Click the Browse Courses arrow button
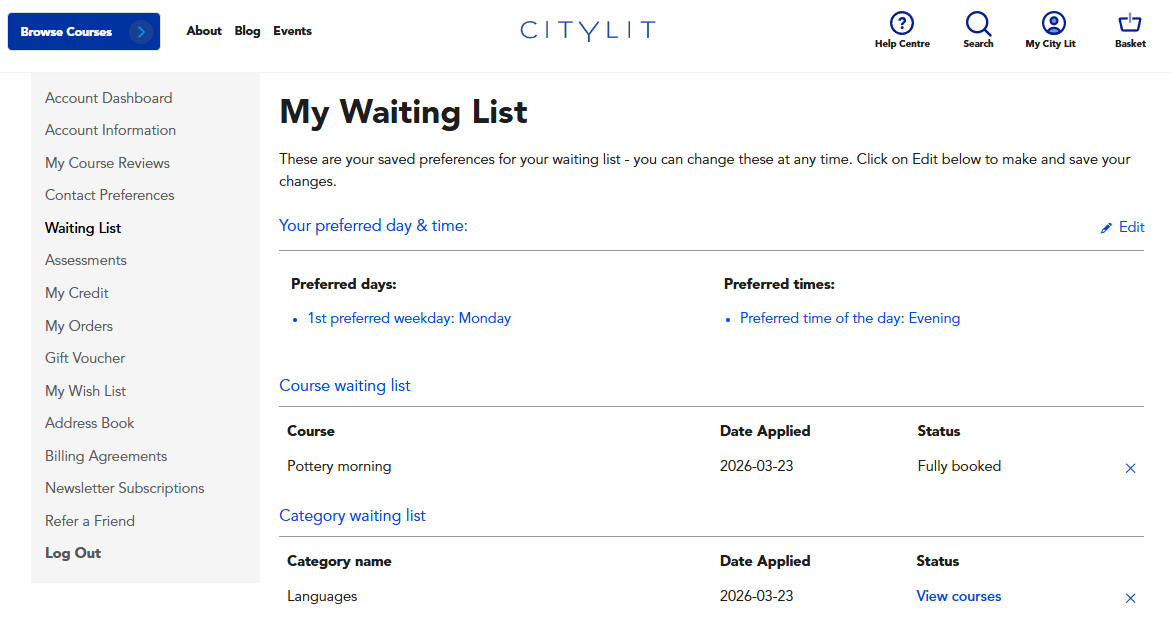This screenshot has height=628, width=1171. coord(141,32)
